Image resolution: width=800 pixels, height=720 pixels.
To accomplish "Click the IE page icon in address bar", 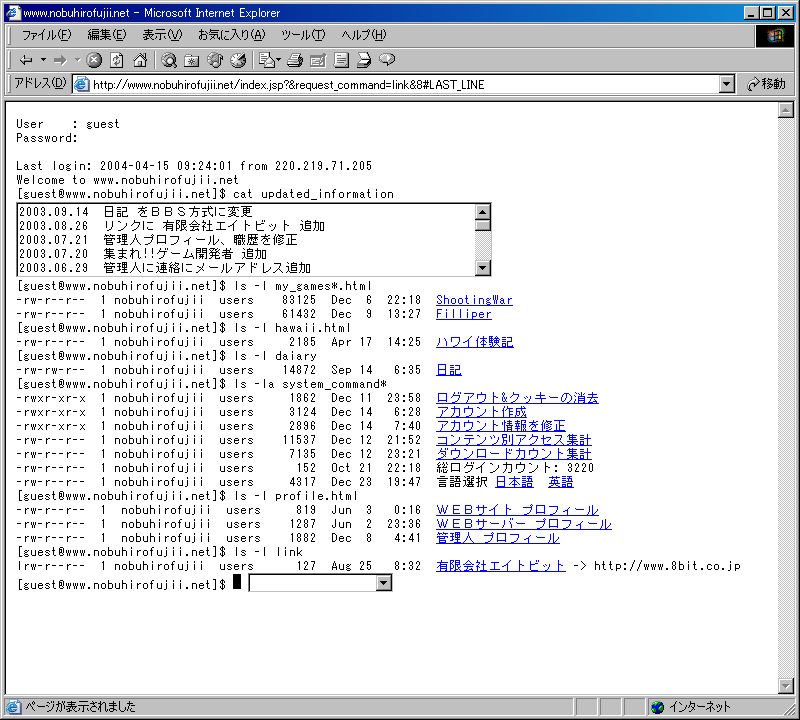I will 82,84.
